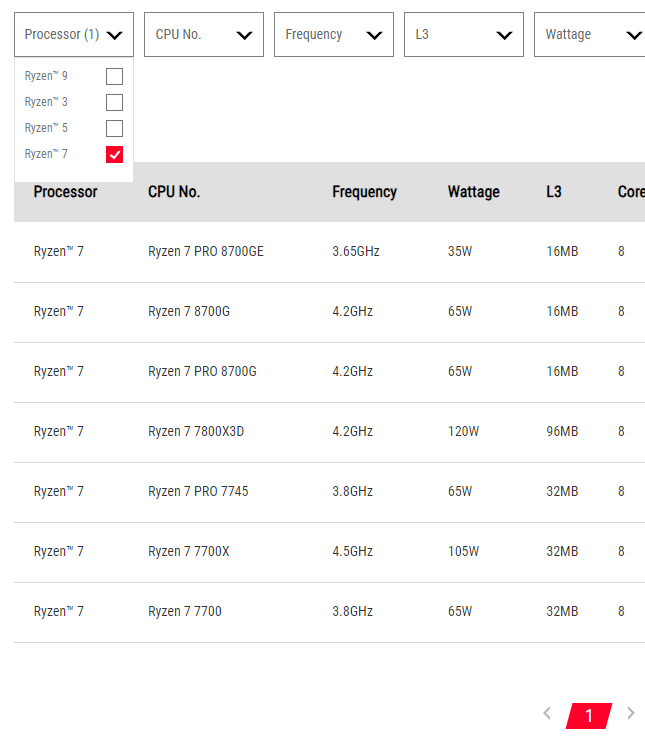Click the 105W wattage value
The height and width of the screenshot is (737, 645).
point(463,551)
